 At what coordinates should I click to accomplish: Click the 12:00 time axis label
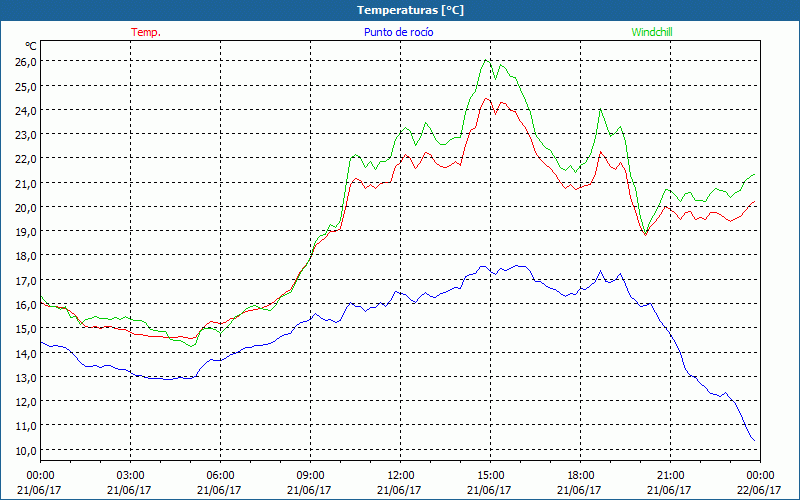(401, 476)
